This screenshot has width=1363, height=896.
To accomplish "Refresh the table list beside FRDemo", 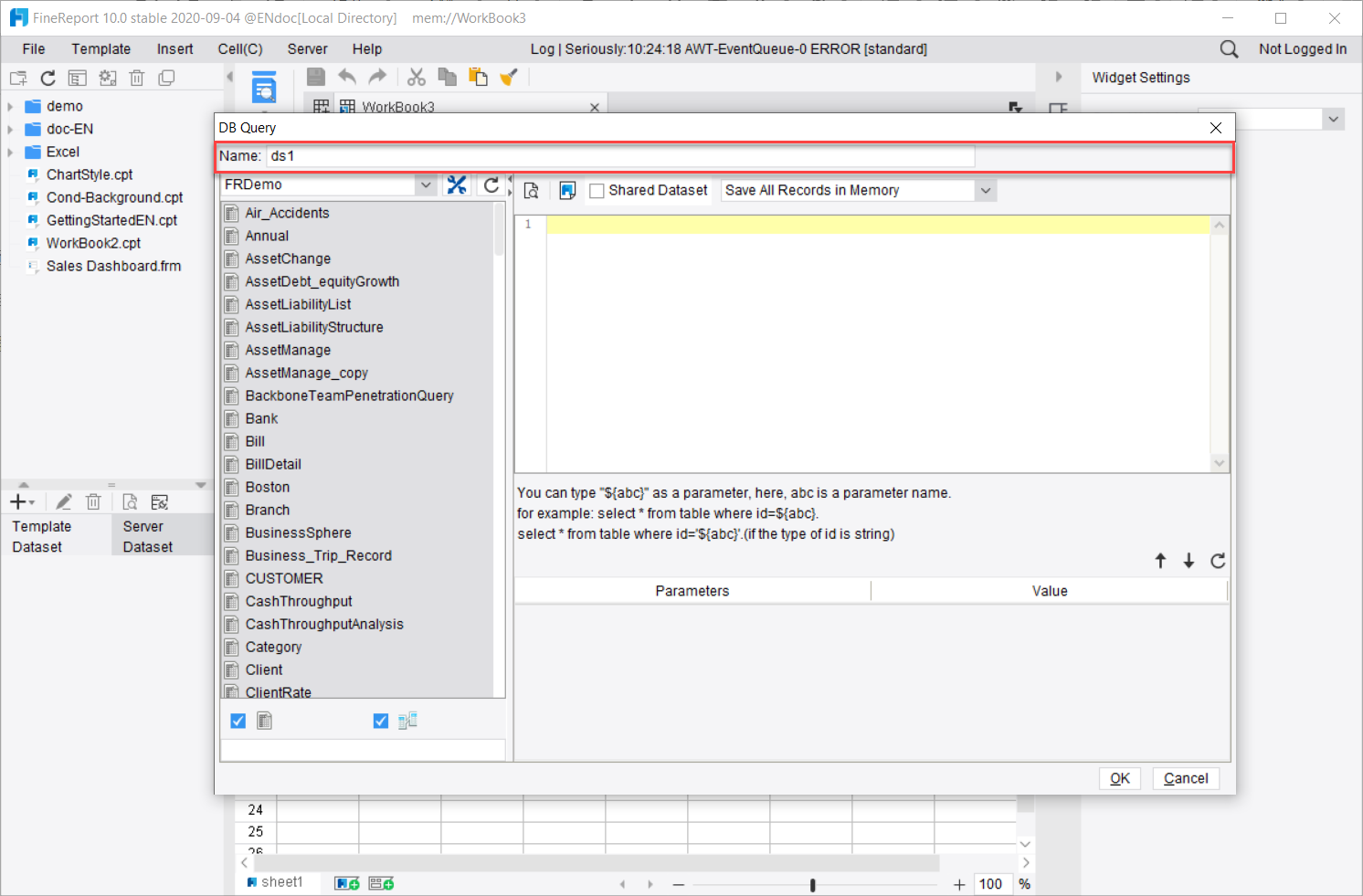I will pyautogui.click(x=491, y=185).
